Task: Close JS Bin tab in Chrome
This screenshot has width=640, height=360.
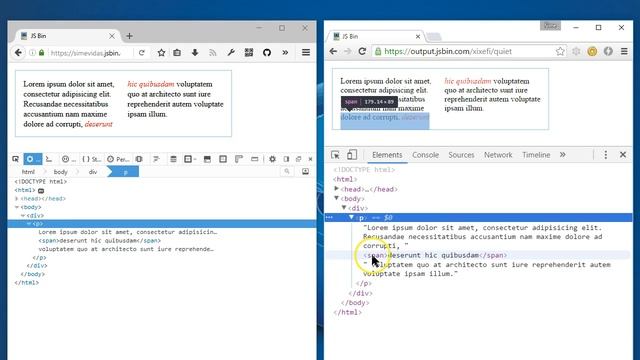Action: (x=418, y=36)
